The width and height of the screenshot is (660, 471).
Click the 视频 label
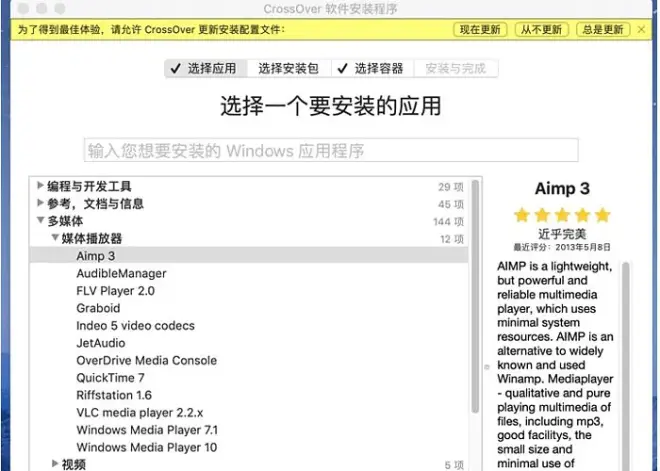pyautogui.click(x=74, y=464)
